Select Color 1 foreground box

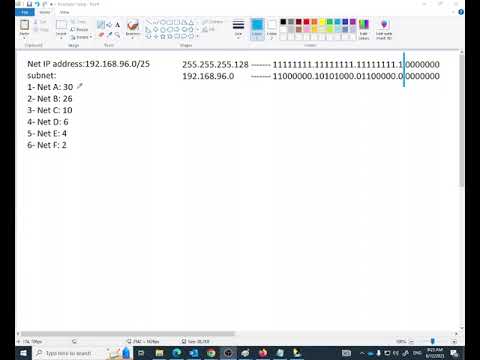(257, 29)
